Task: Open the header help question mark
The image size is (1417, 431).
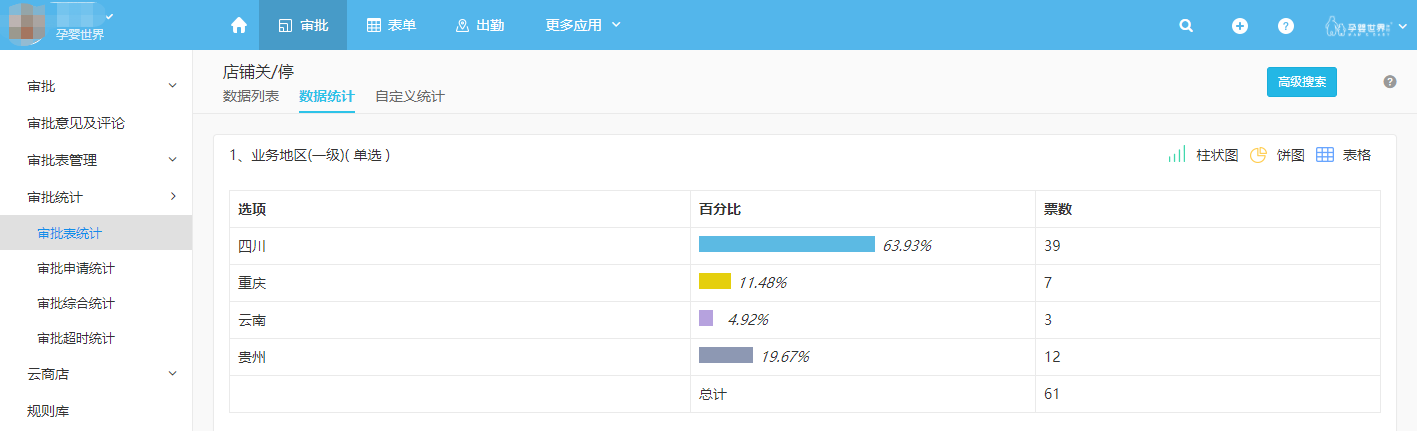Action: (1286, 26)
